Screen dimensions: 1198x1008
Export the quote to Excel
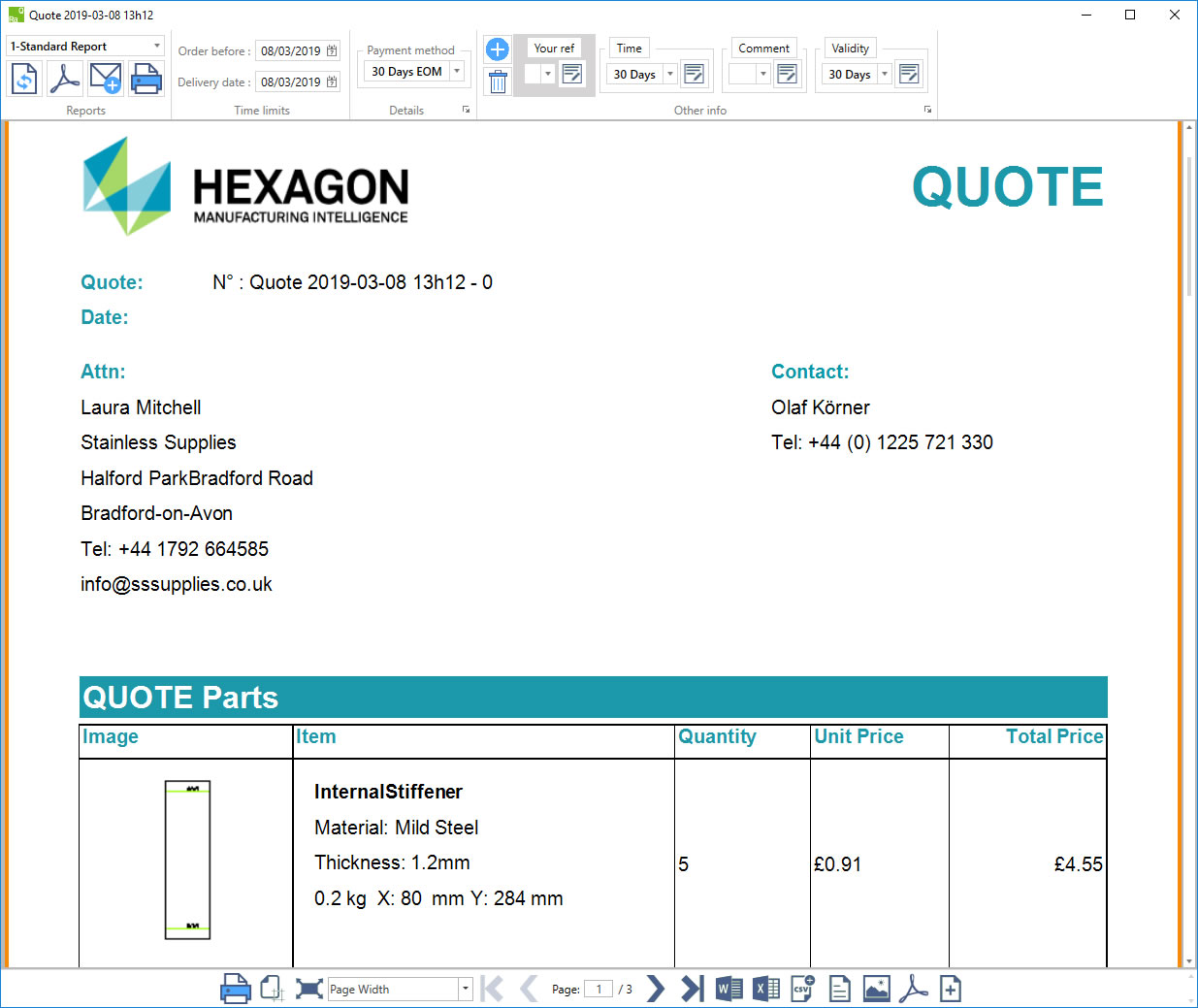(x=765, y=989)
